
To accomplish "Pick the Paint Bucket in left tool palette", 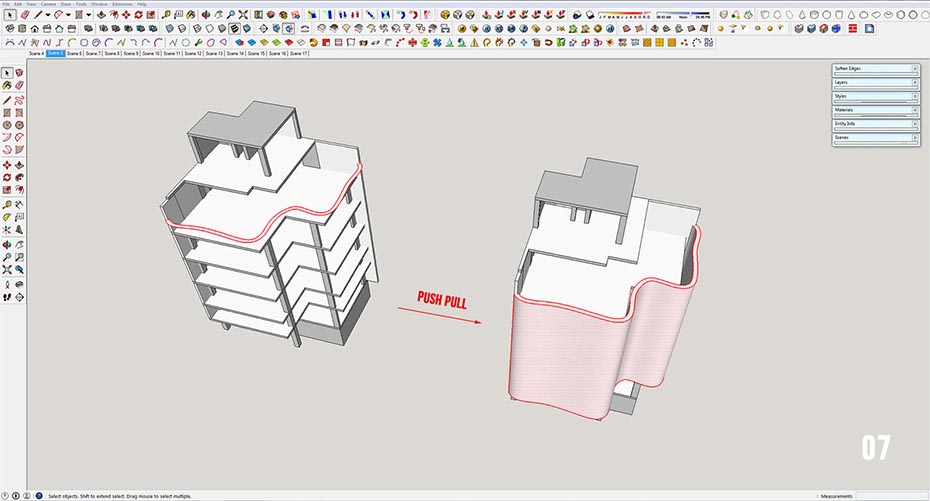I will point(7,85).
